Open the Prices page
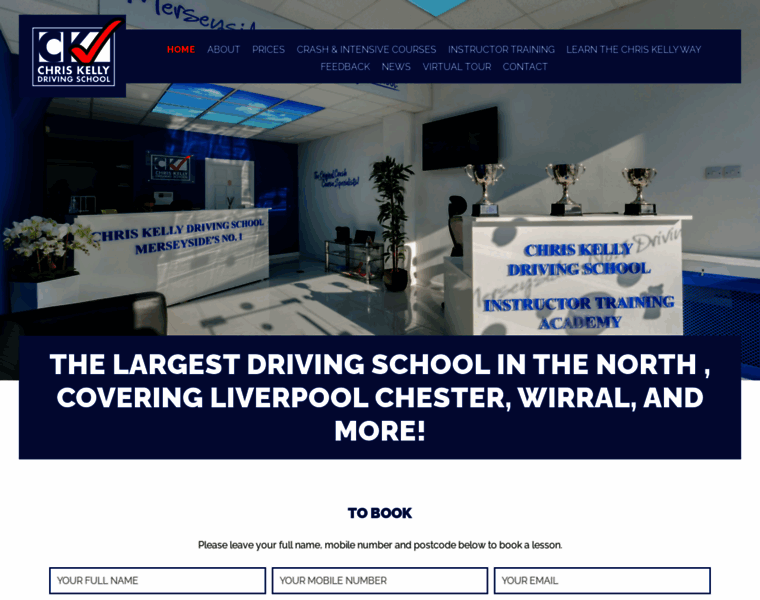 pyautogui.click(x=268, y=49)
